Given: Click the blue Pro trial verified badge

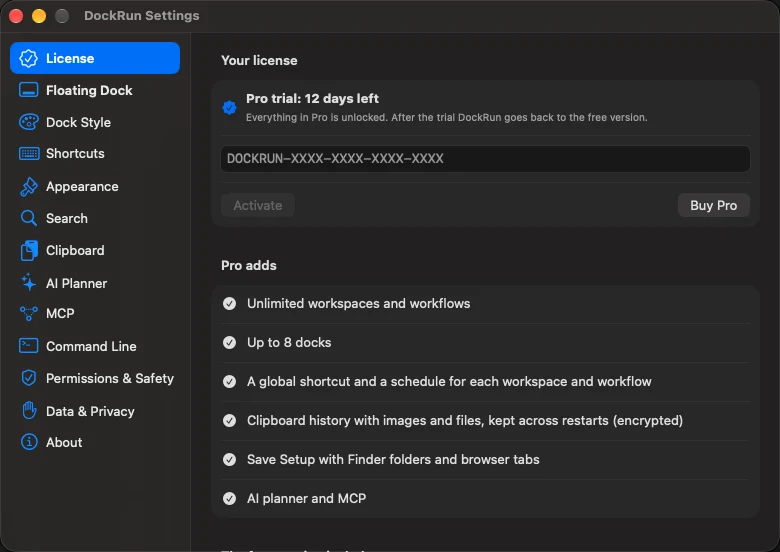Looking at the screenshot, I should (229, 107).
